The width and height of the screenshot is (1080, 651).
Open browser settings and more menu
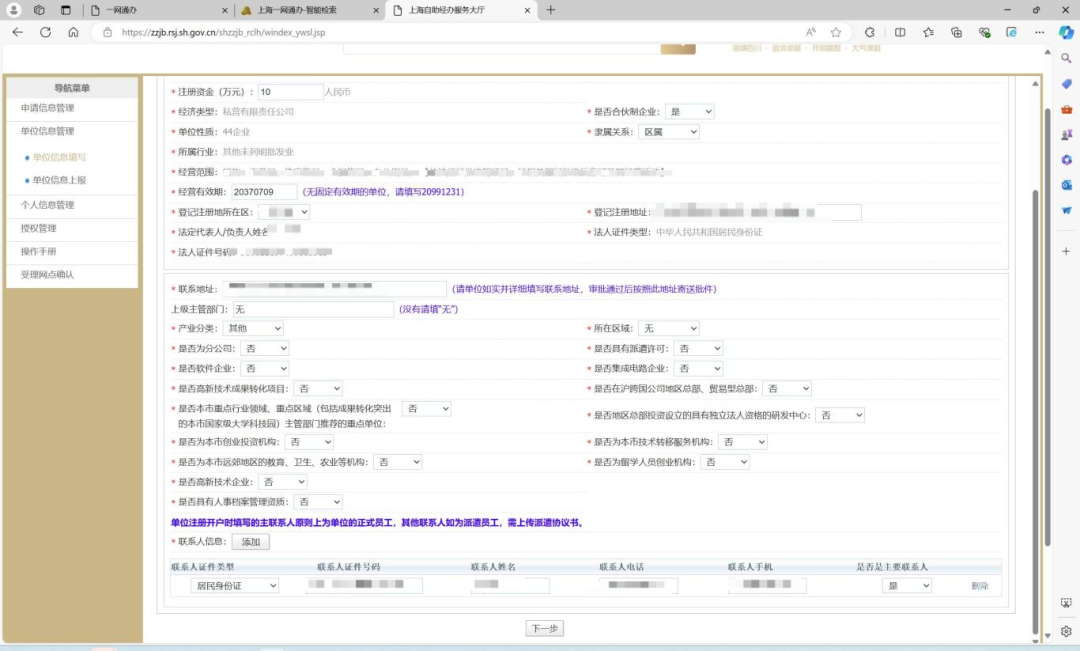coord(1040,32)
